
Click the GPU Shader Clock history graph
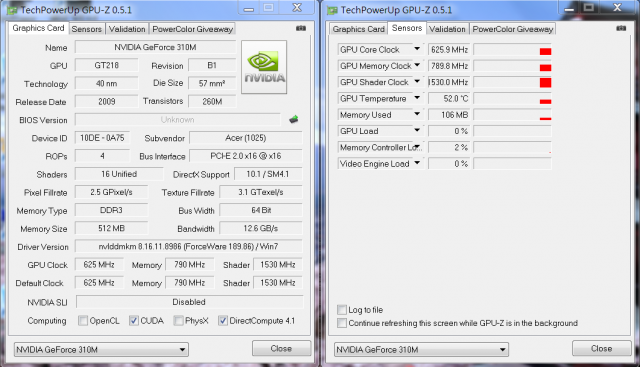pos(513,82)
